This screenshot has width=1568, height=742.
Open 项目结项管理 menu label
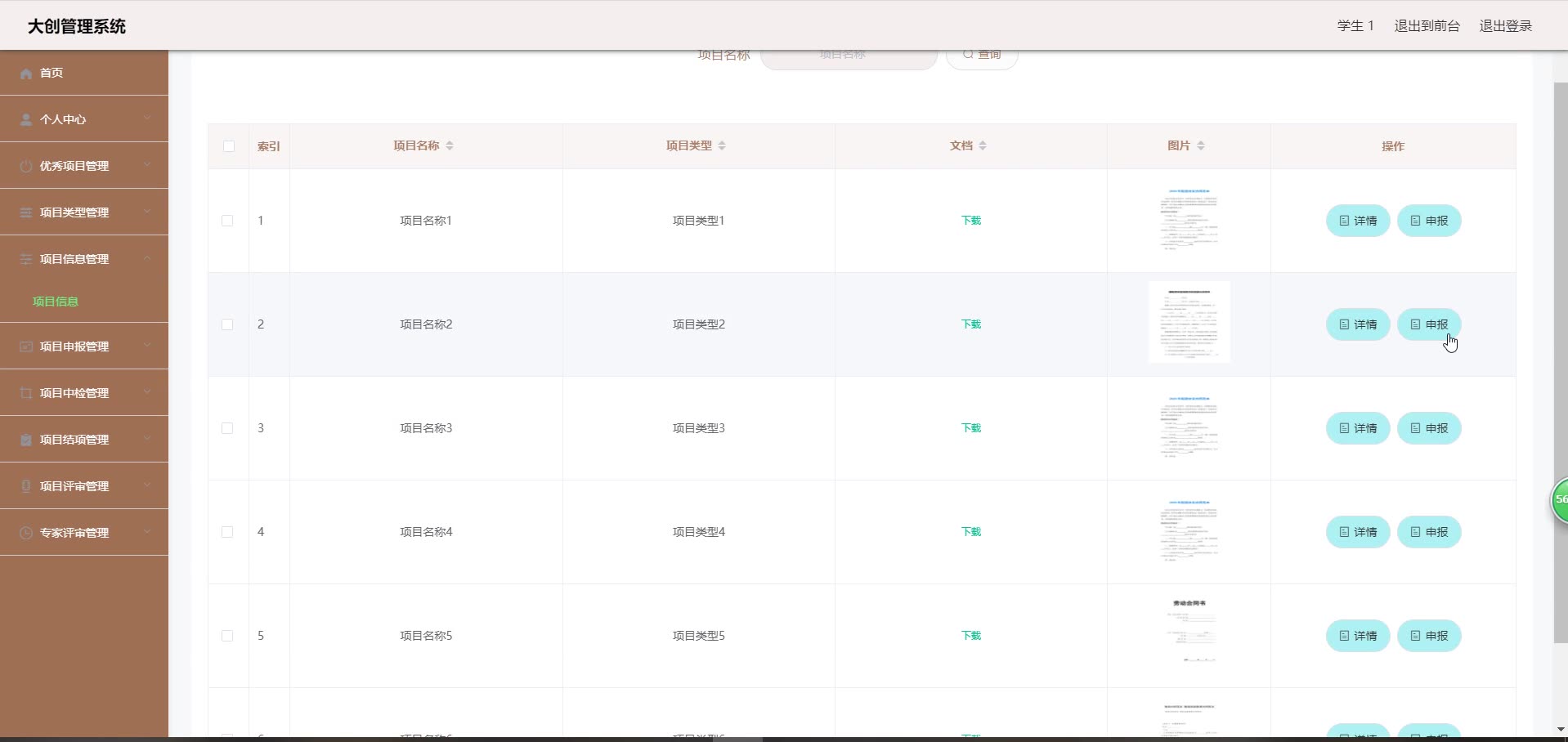pos(74,440)
